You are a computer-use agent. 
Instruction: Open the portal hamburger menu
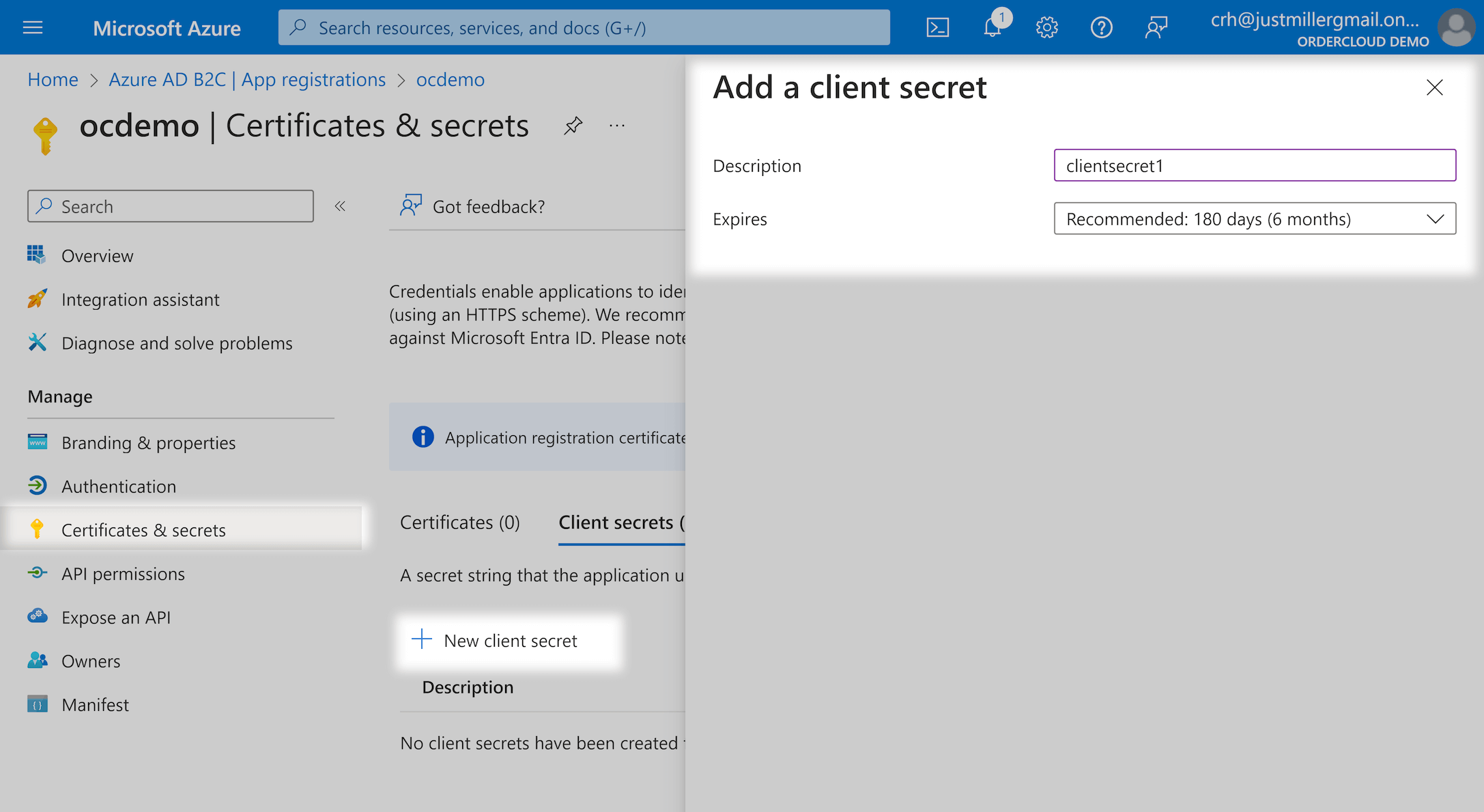[x=33, y=27]
